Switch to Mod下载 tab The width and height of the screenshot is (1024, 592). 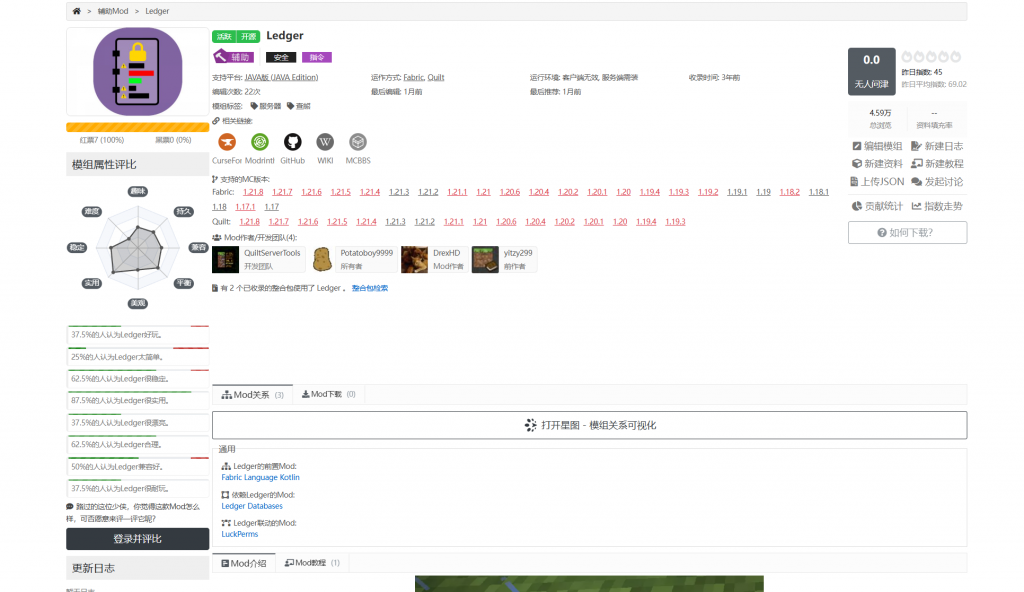coord(328,394)
